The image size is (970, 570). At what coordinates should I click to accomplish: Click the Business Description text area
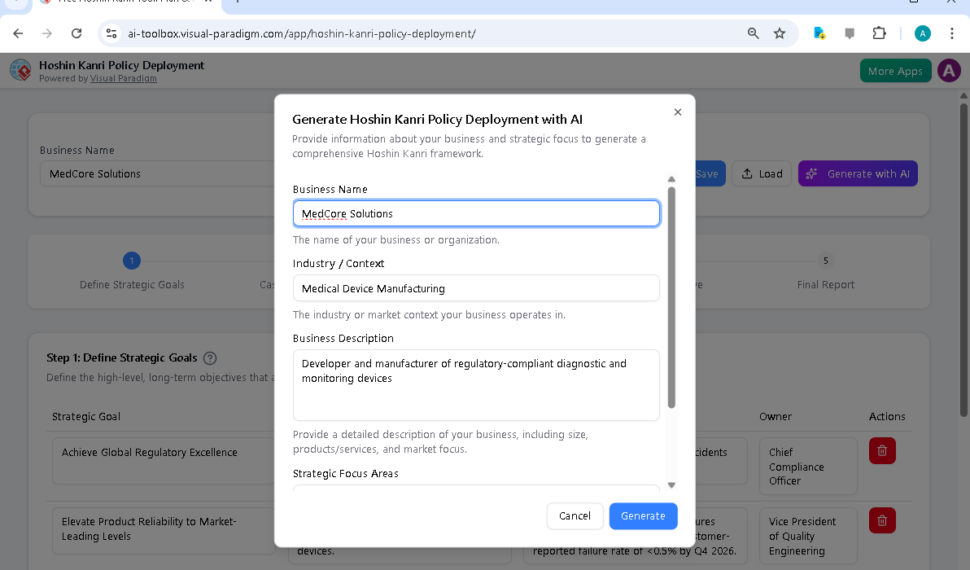pos(476,384)
